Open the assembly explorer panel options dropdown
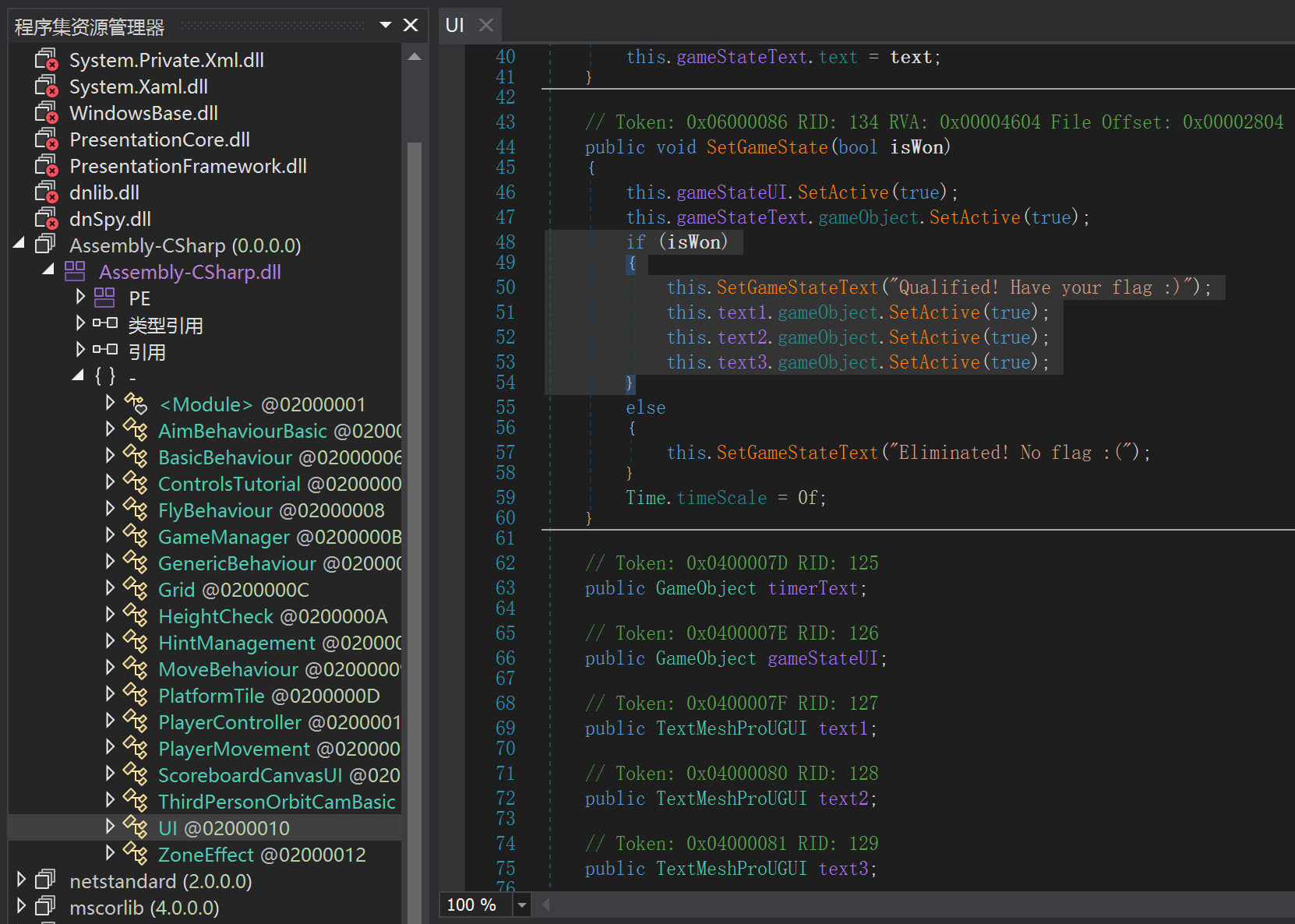 385,25
